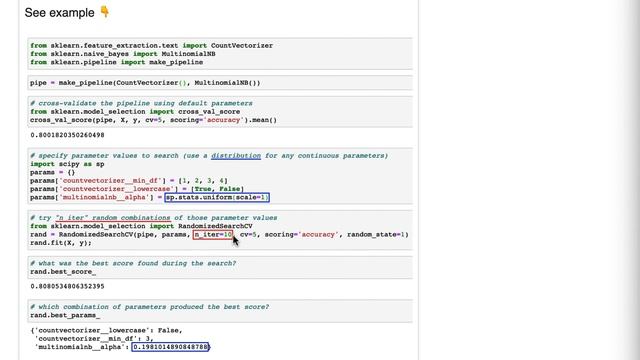Click "'countvectorizer__min_df': 3" output line
This screenshot has height=360, width=640.
click(x=94, y=339)
